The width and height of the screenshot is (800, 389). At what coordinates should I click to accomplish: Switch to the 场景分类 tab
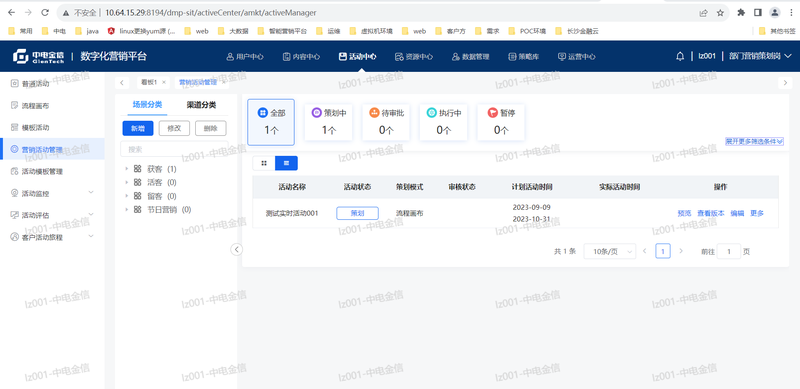click(x=147, y=105)
